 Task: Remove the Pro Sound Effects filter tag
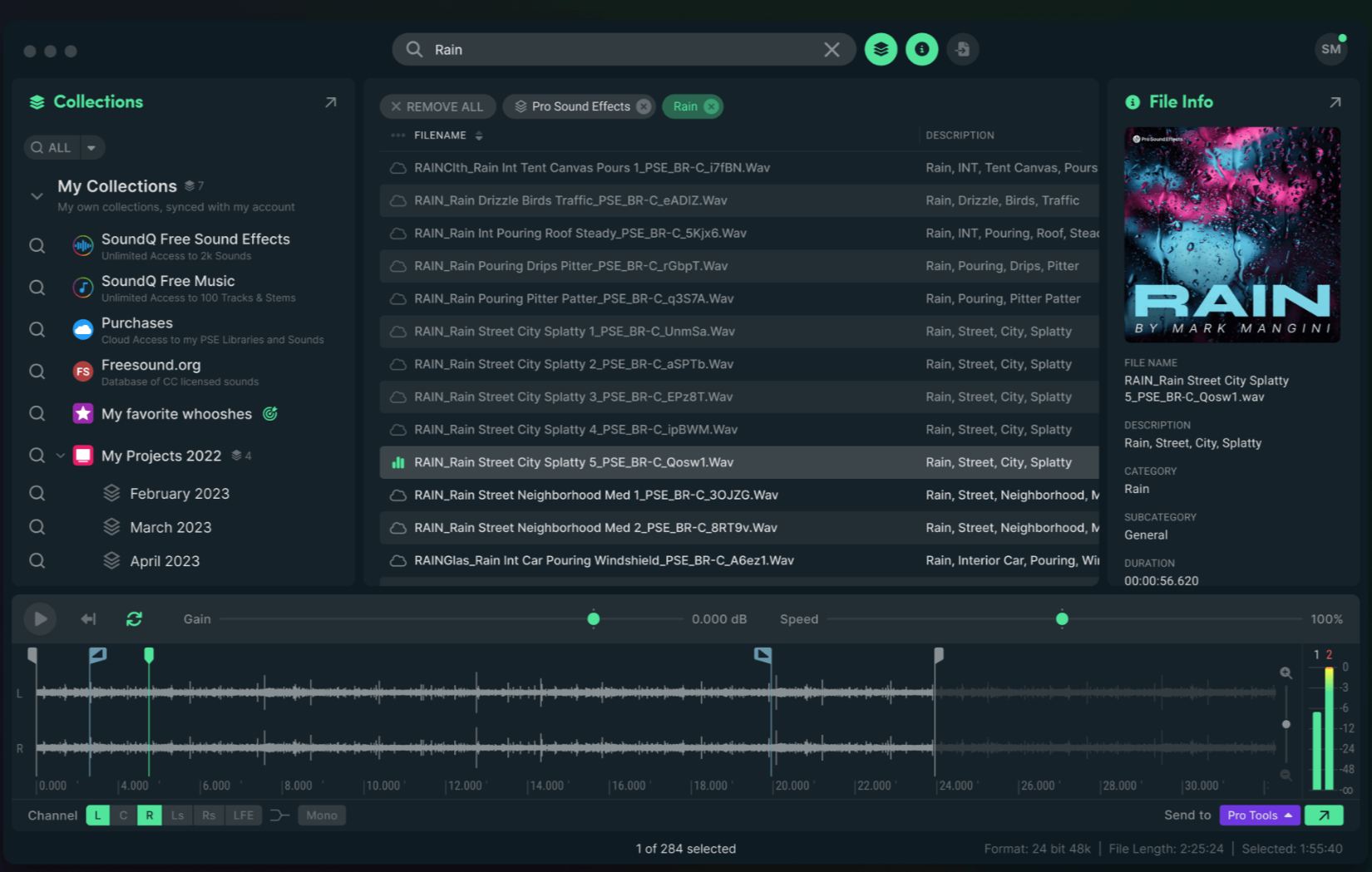coord(644,106)
